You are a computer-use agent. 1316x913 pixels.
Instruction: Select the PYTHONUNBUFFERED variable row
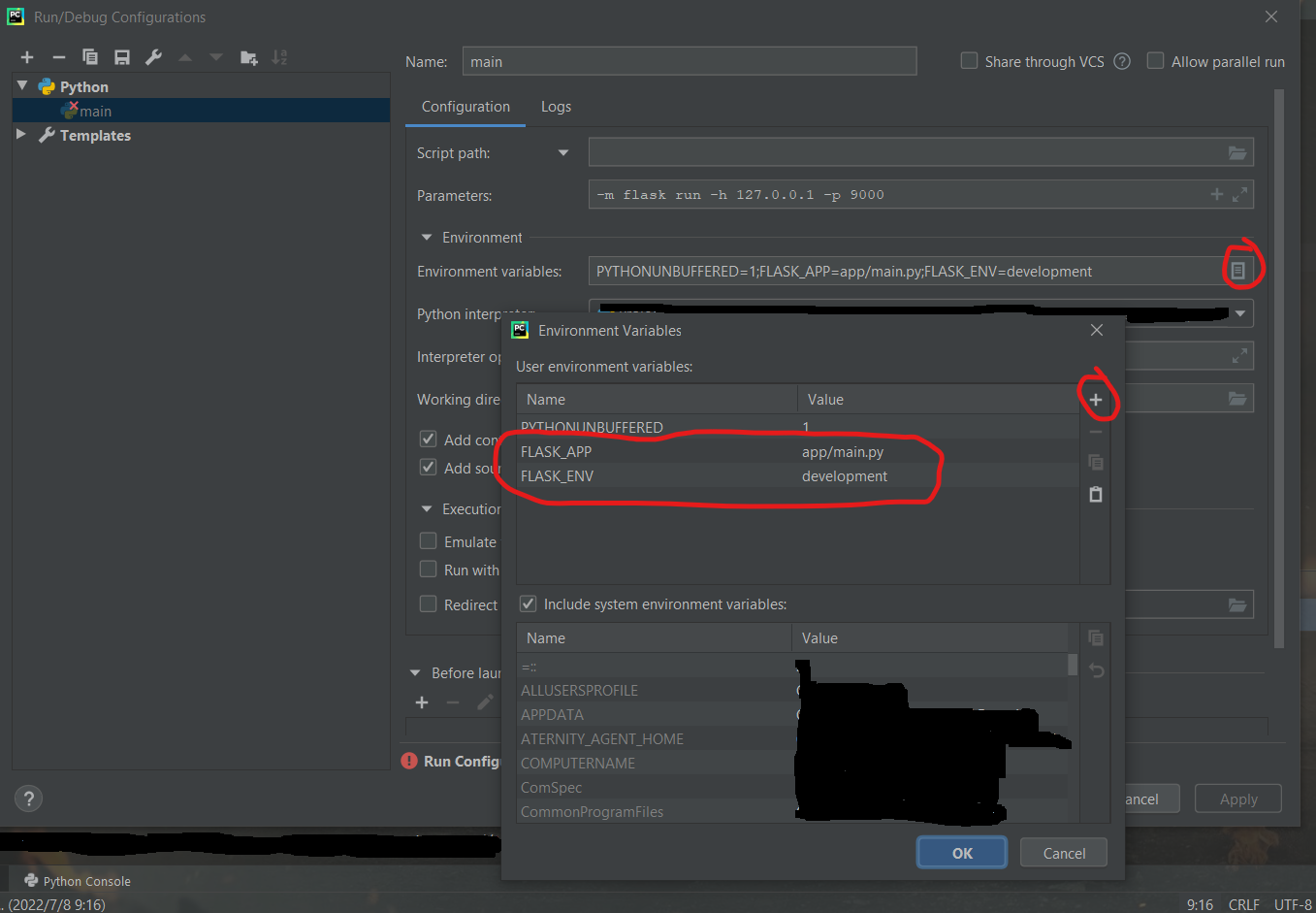click(798, 427)
